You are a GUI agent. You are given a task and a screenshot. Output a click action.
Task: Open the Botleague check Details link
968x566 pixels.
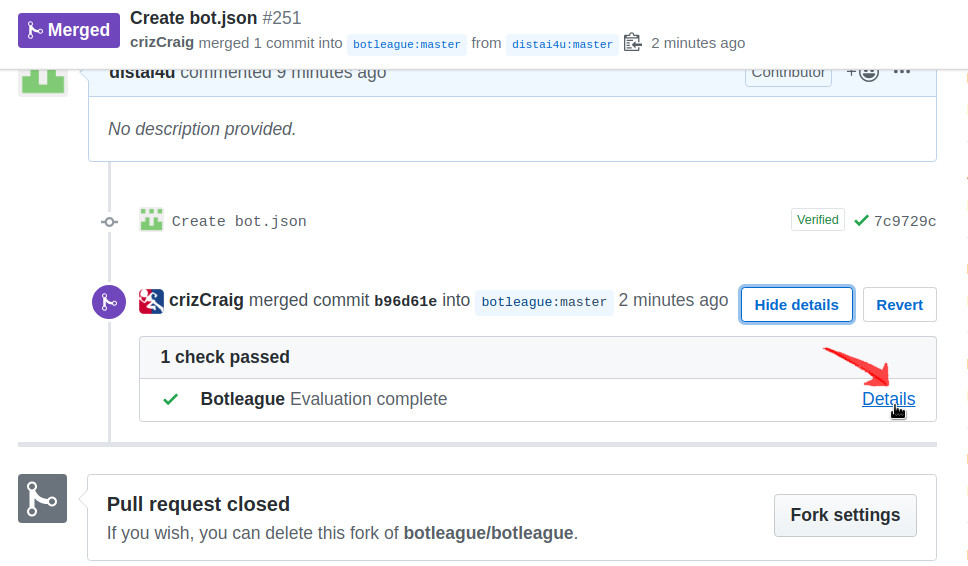[x=888, y=399]
